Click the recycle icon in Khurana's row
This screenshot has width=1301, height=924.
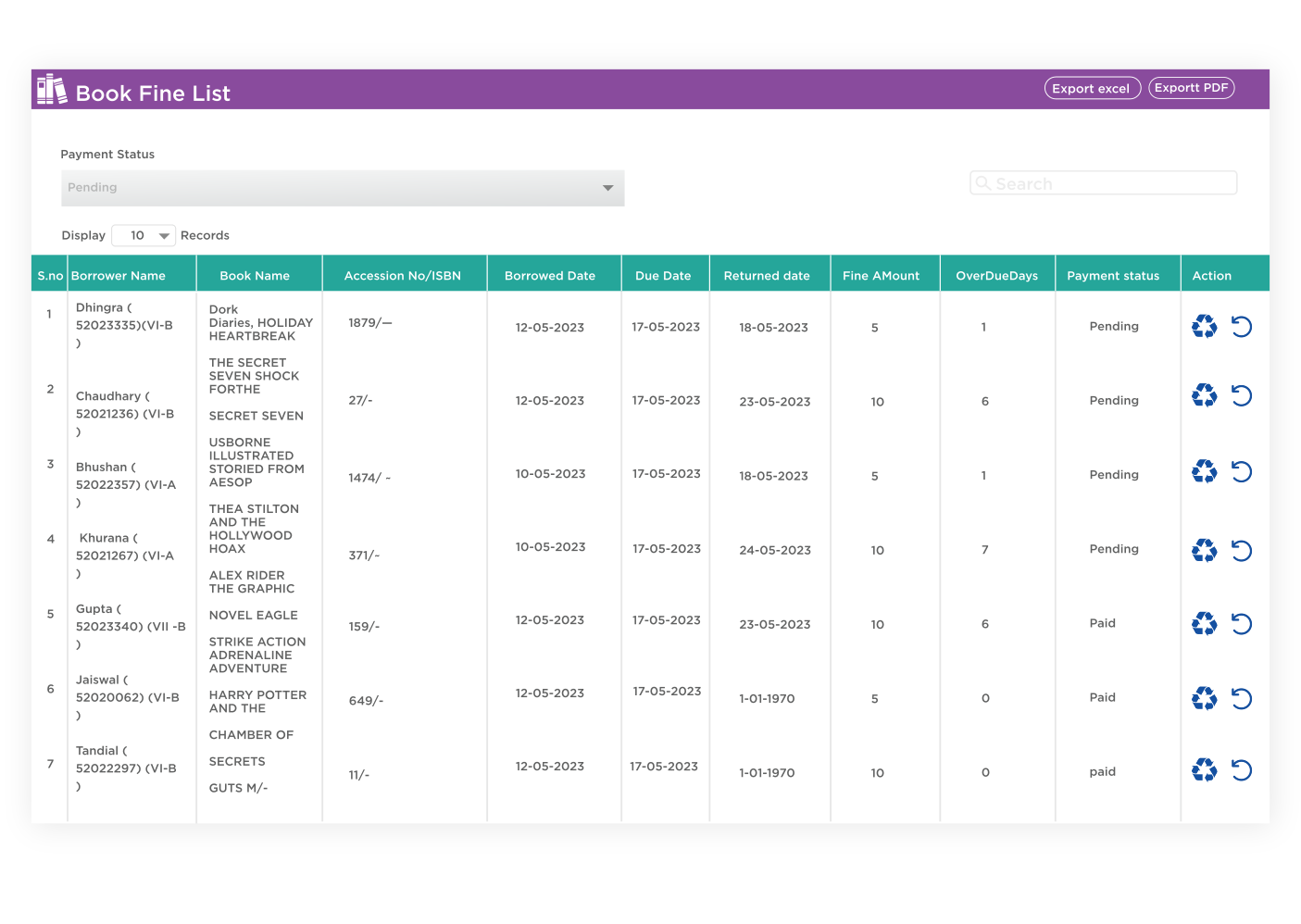click(x=1204, y=551)
